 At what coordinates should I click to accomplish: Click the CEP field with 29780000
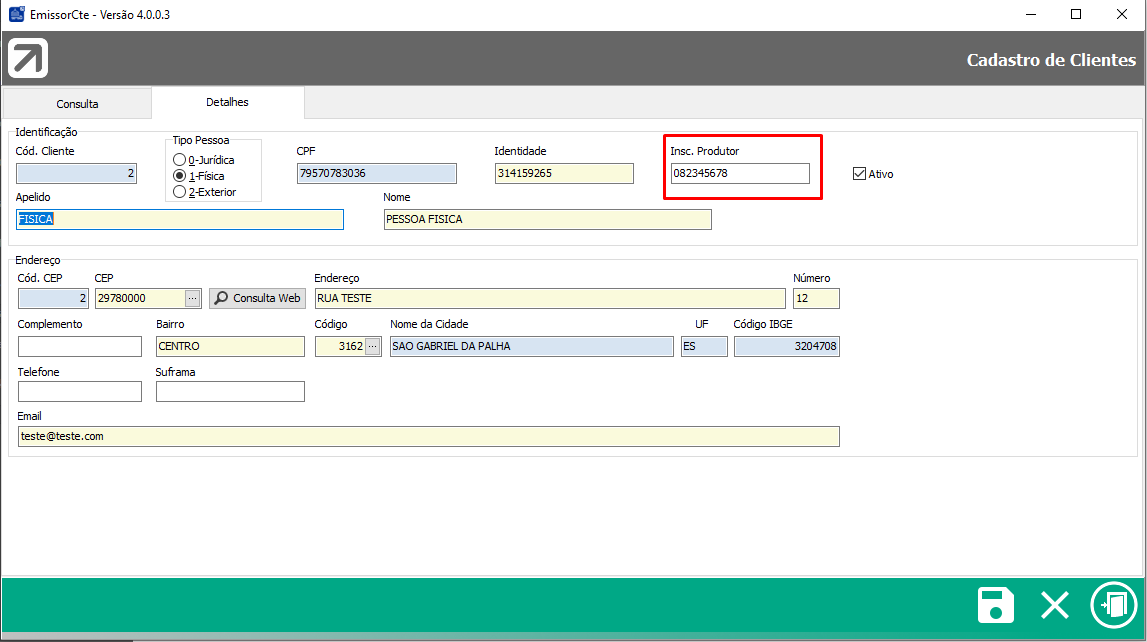tap(140, 298)
